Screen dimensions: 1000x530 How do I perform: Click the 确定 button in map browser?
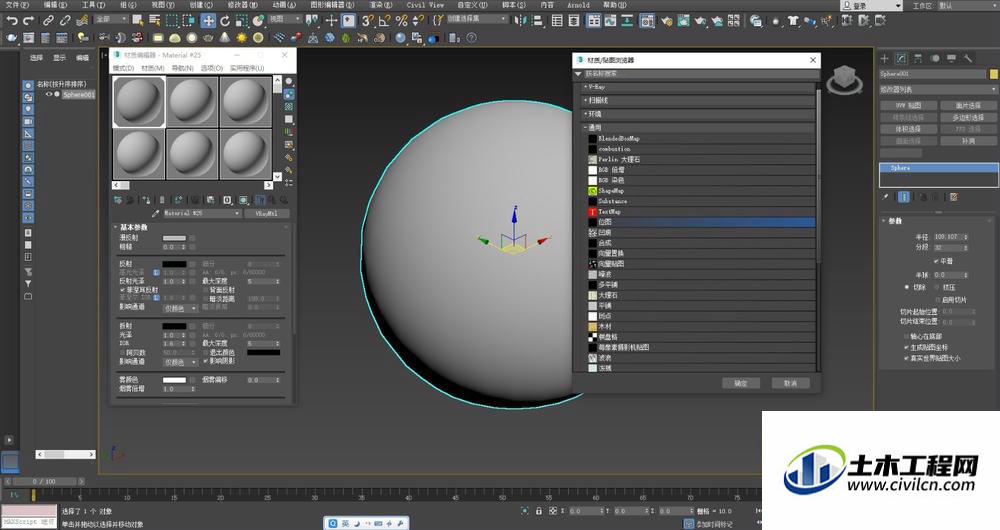pos(740,383)
